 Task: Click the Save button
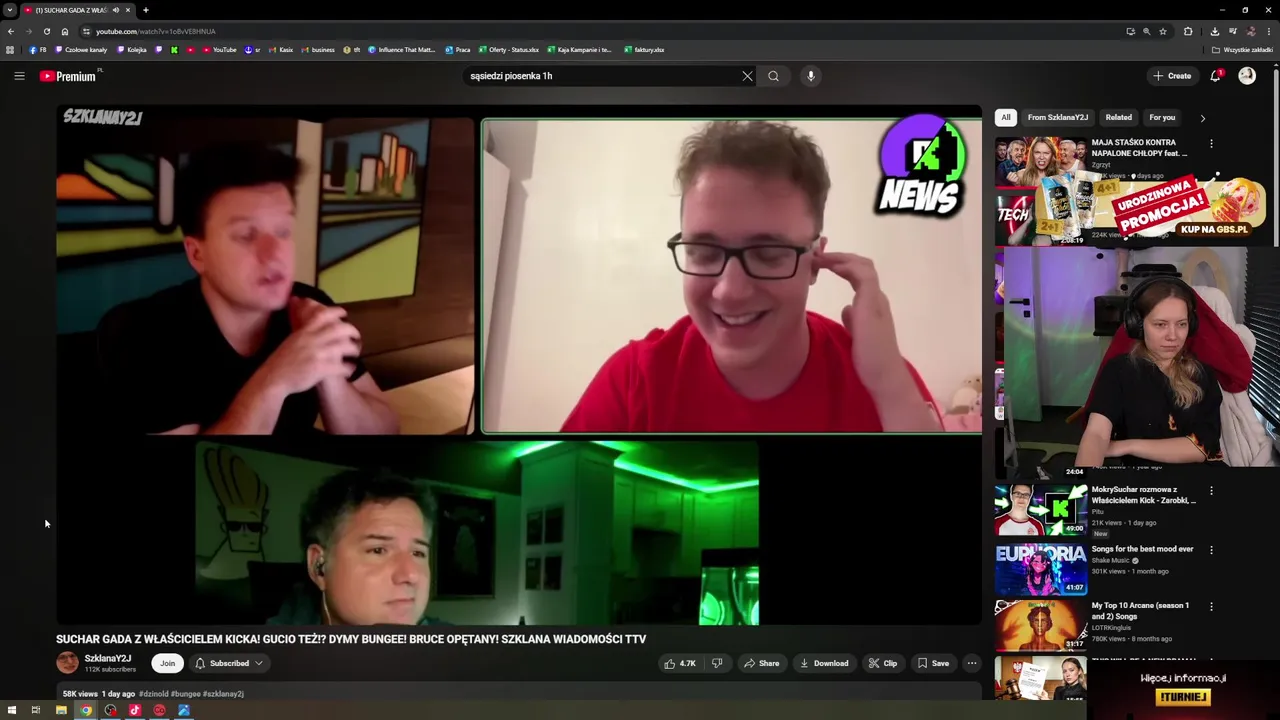click(x=933, y=663)
